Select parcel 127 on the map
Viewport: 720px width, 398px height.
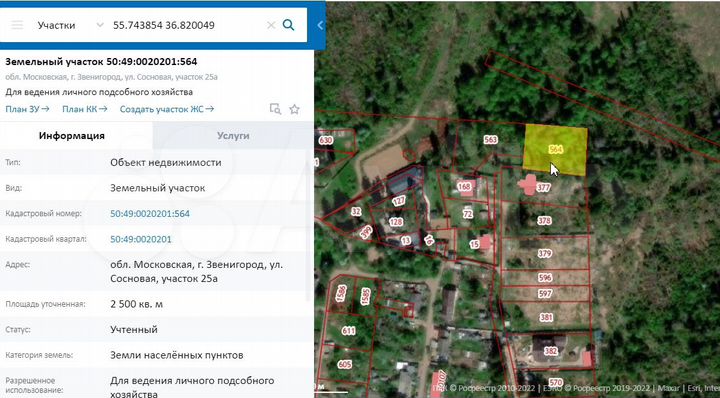coord(399,201)
